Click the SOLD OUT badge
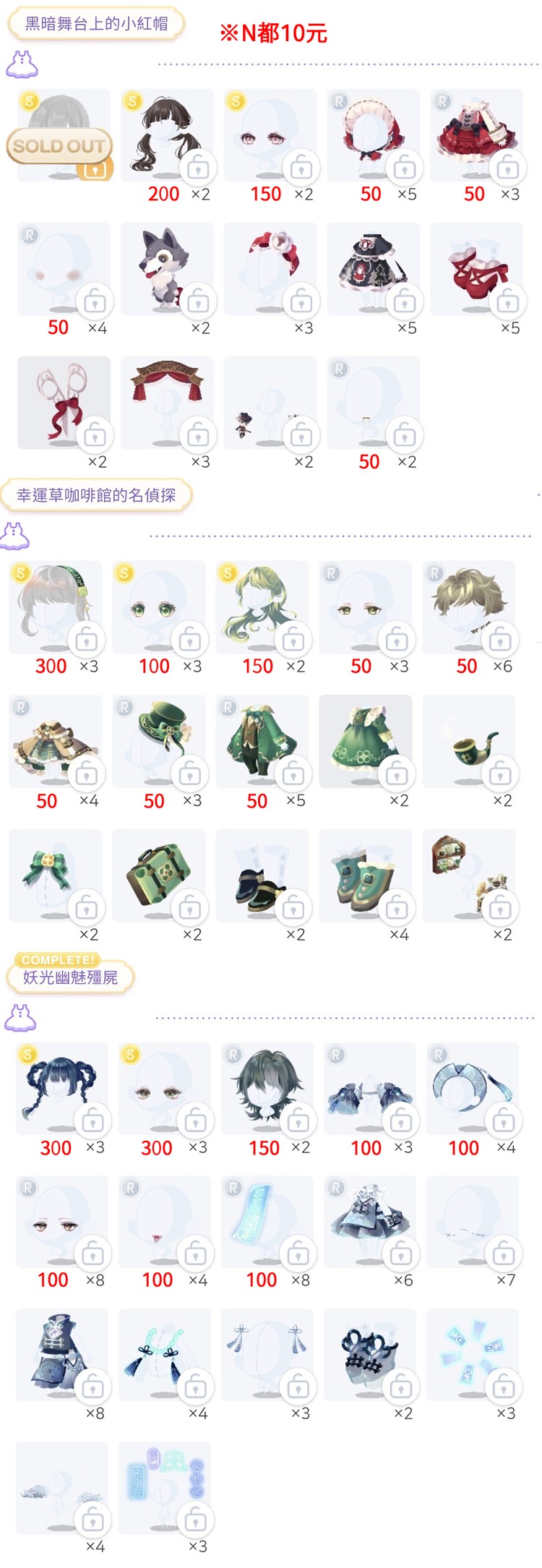542x1568 pixels. pyautogui.click(x=59, y=145)
